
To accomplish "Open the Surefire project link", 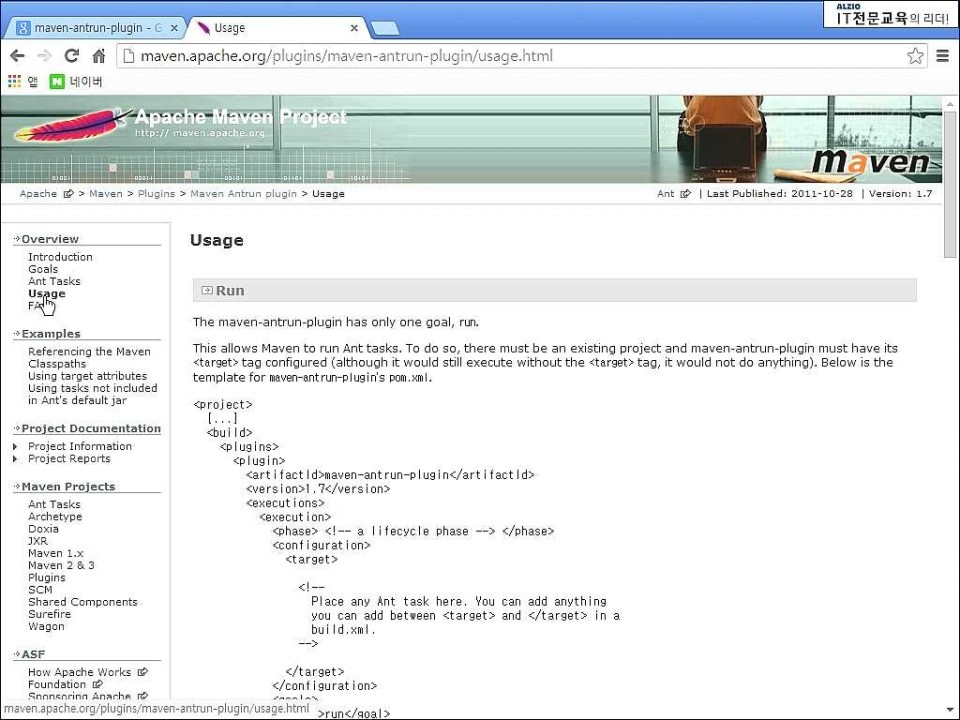I will (x=50, y=614).
